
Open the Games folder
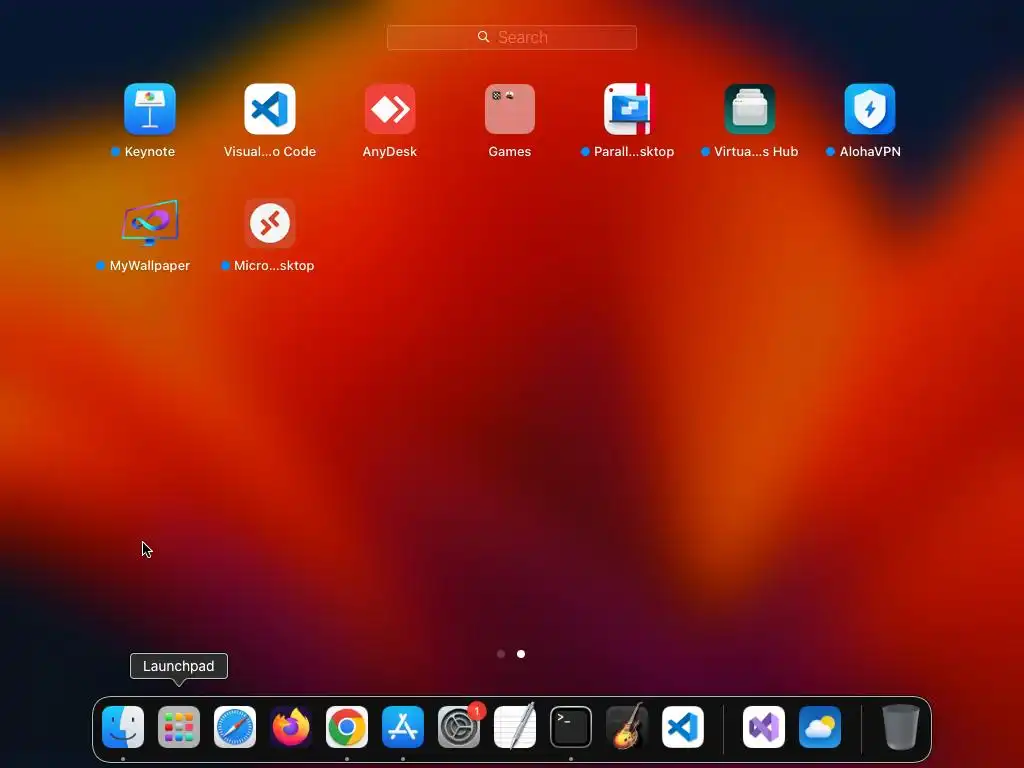tap(510, 108)
